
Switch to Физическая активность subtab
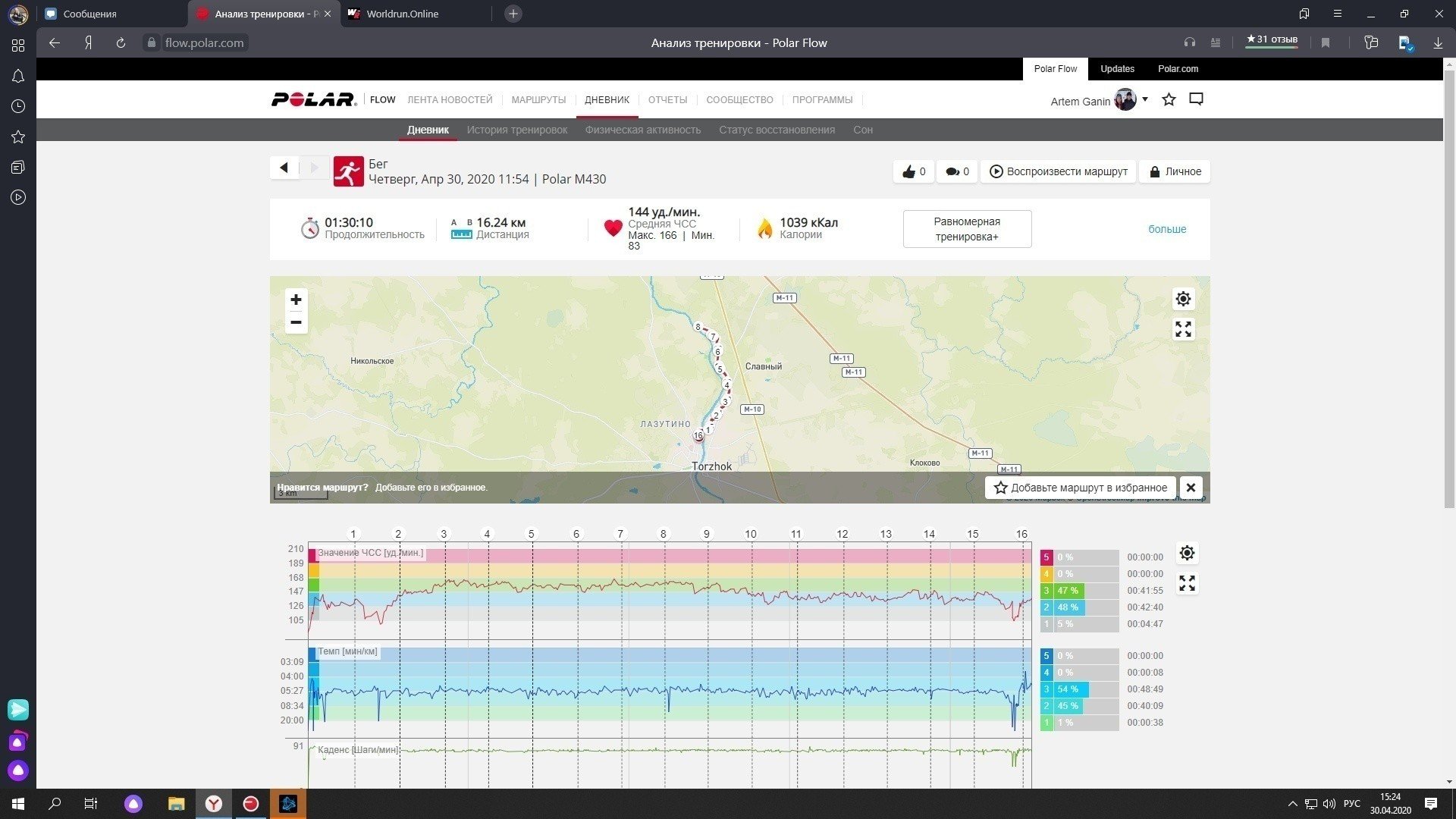click(x=642, y=130)
